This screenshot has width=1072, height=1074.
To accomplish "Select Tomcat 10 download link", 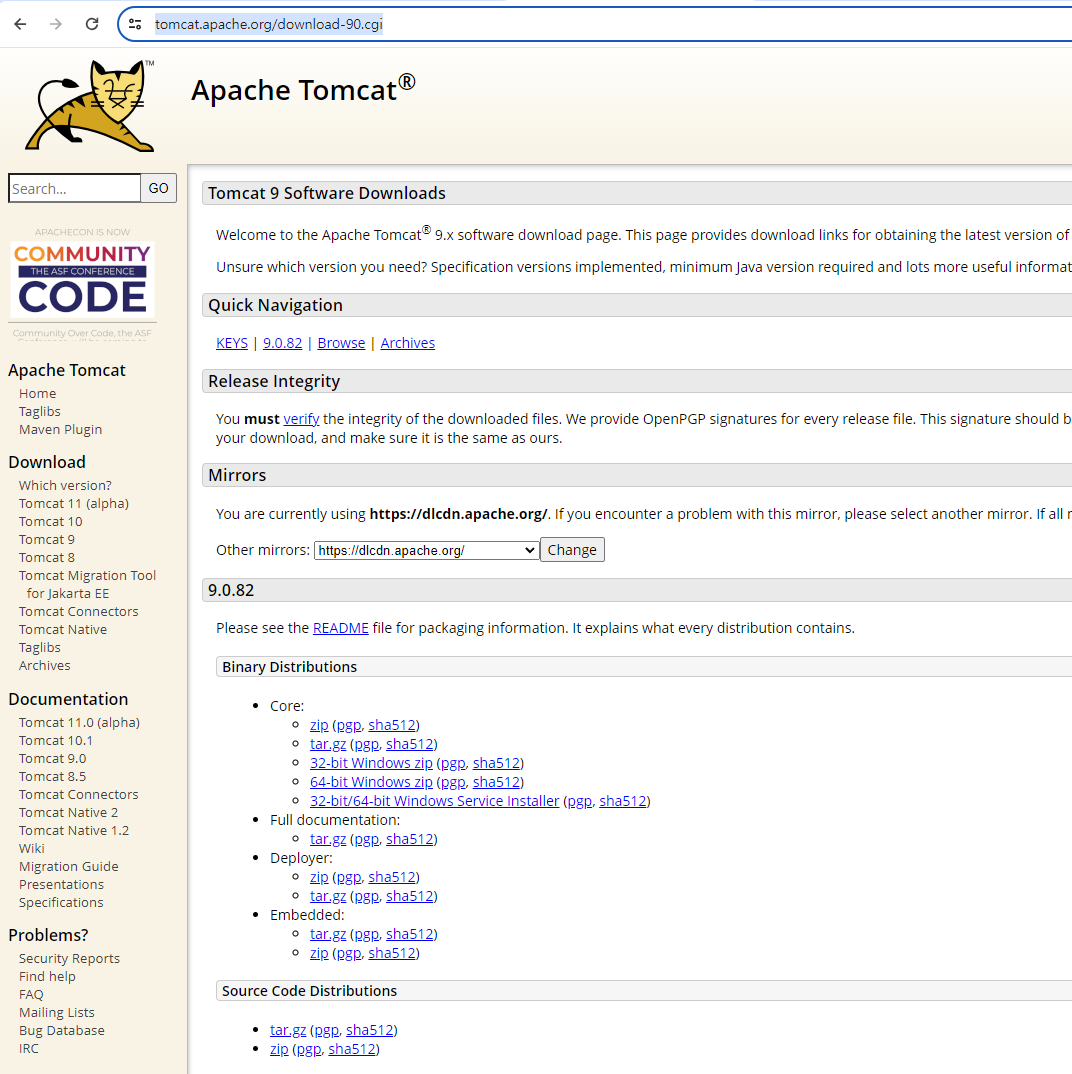I will [x=51, y=521].
